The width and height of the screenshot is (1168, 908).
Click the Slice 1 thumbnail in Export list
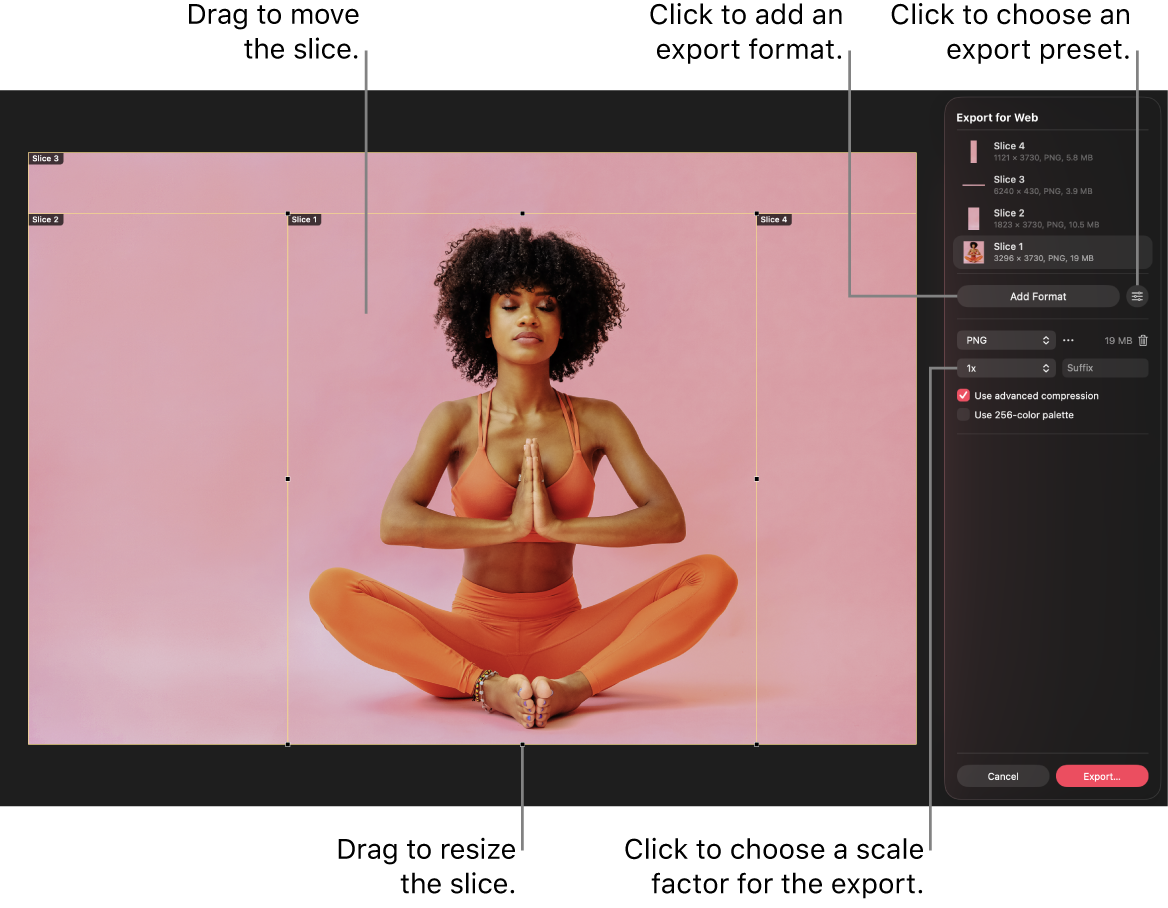[973, 251]
